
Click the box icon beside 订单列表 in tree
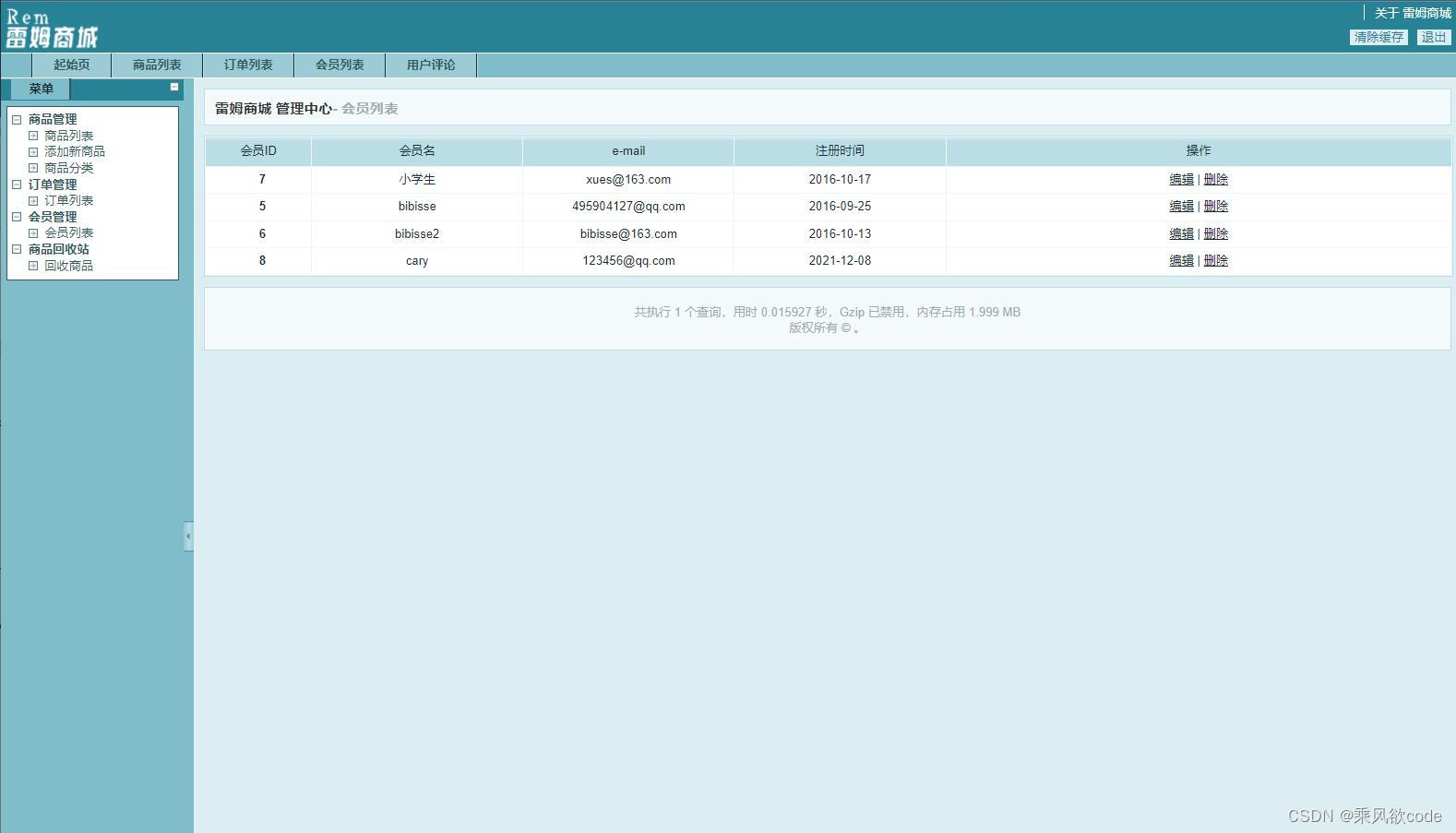[33, 200]
